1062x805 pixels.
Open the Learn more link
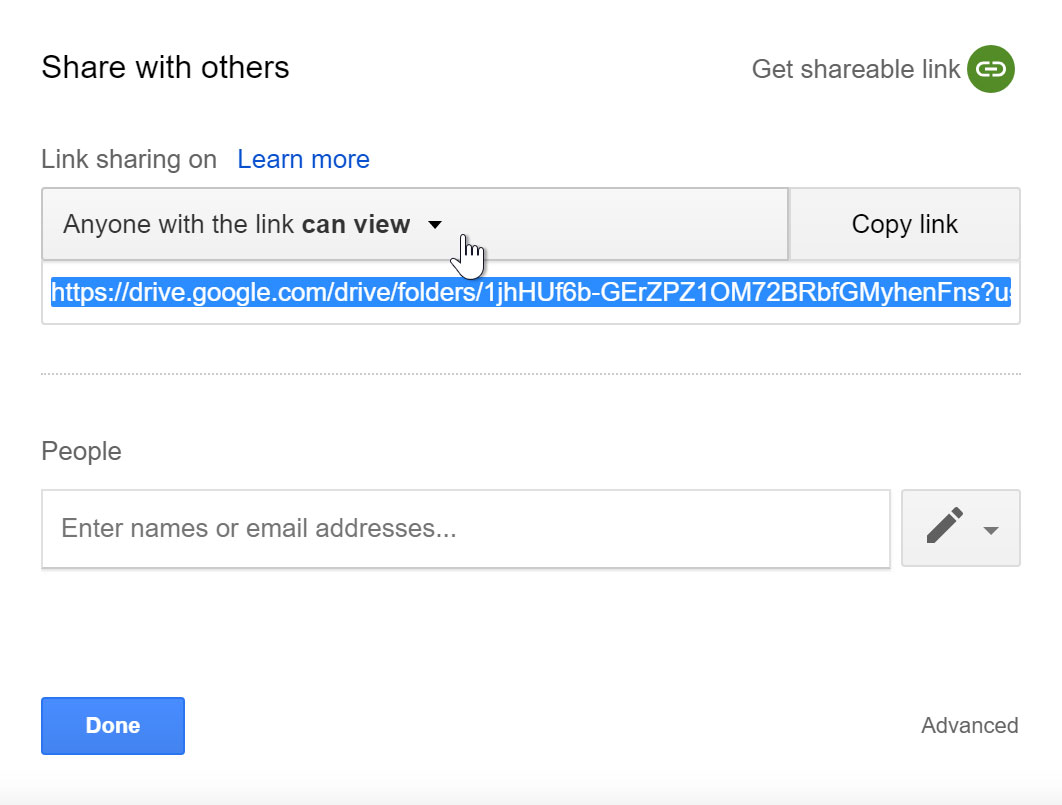pyautogui.click(x=303, y=159)
